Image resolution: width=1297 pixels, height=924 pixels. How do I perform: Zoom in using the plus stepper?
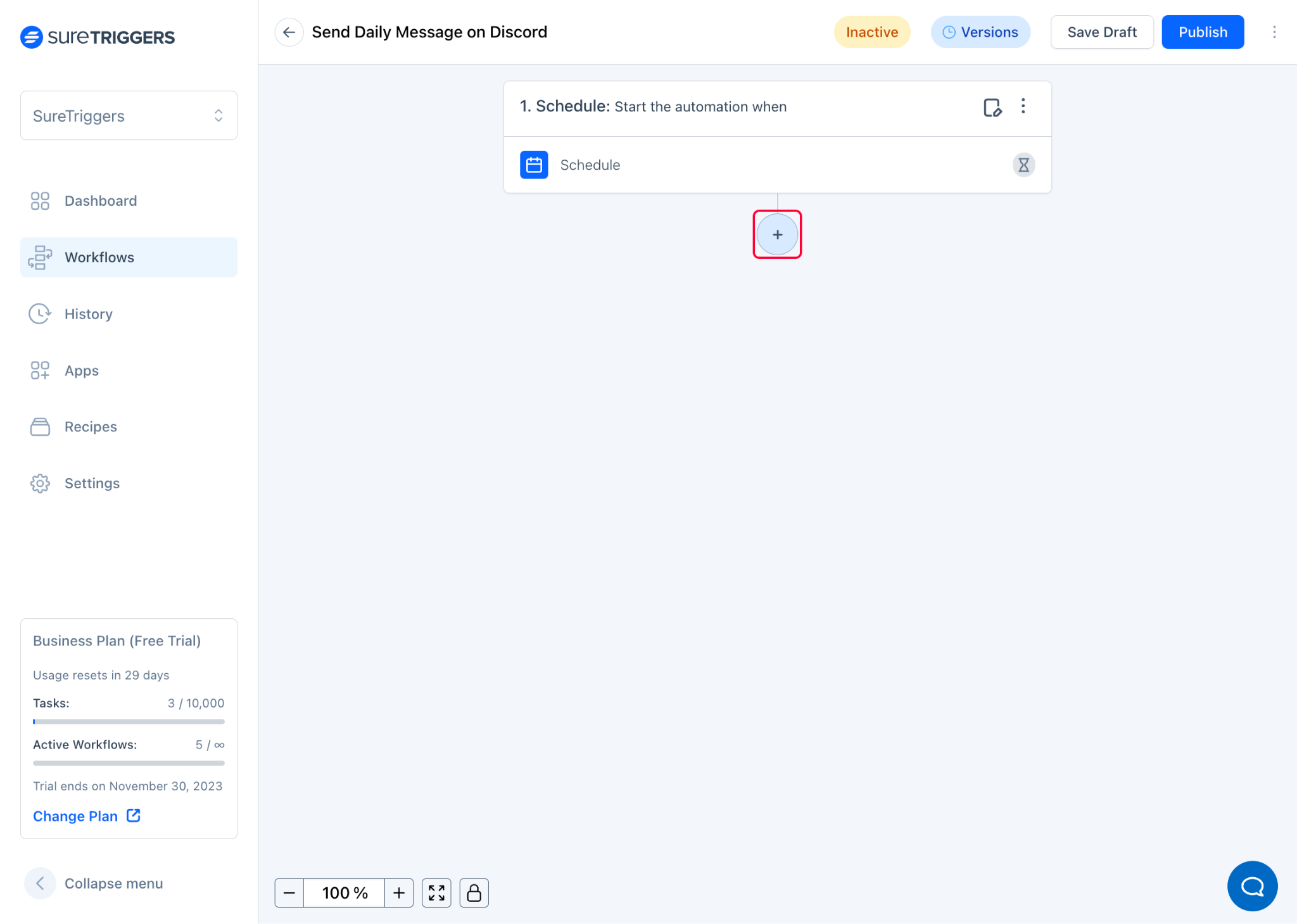[399, 892]
